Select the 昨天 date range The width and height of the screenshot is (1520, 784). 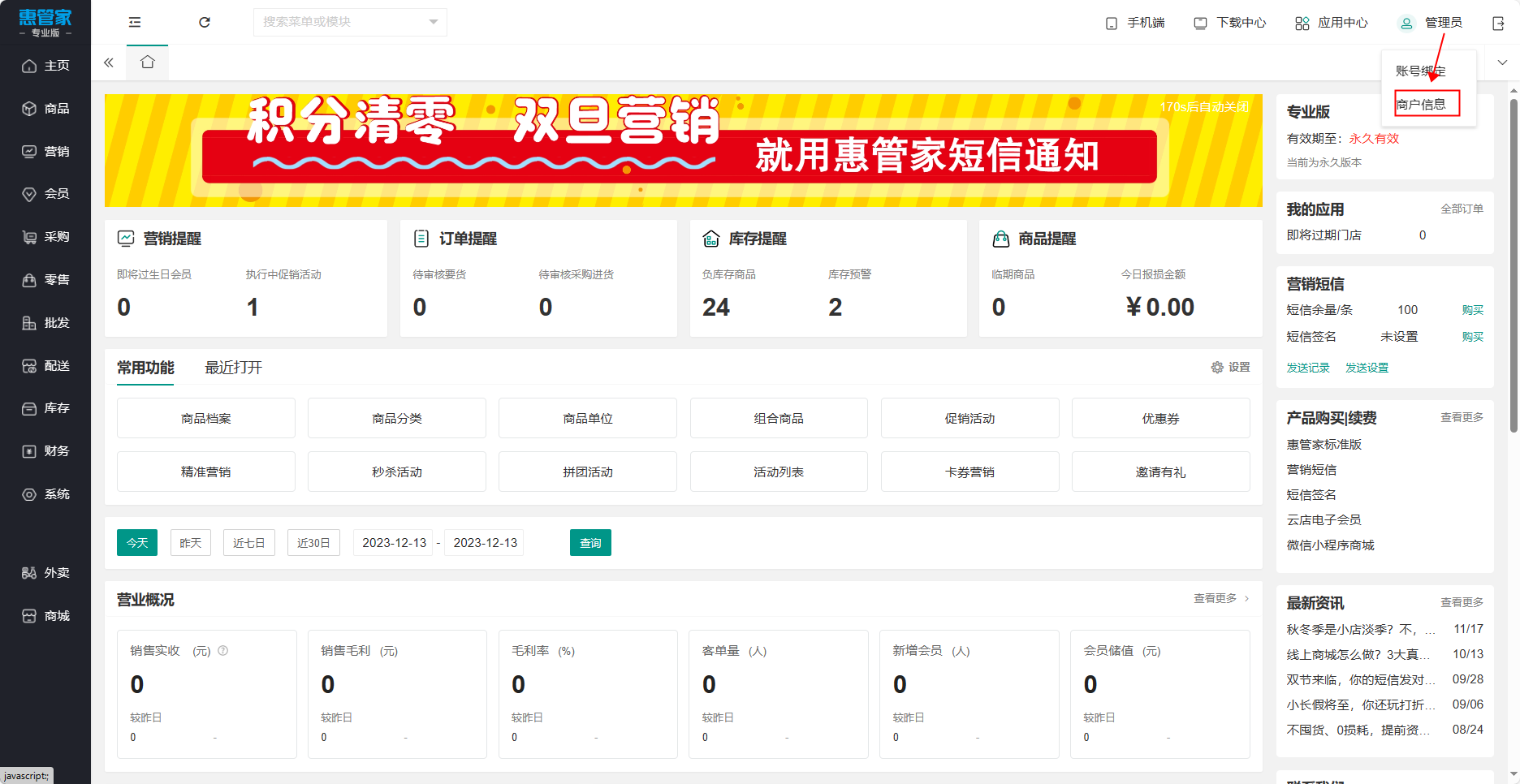point(191,543)
